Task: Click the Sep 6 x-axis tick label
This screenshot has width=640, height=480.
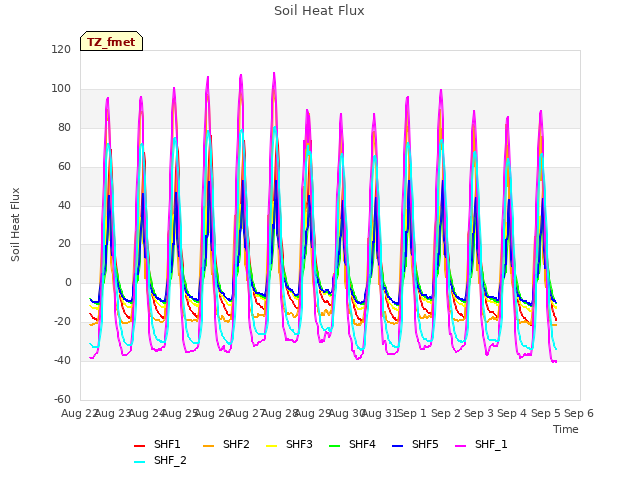Action: click(x=579, y=413)
